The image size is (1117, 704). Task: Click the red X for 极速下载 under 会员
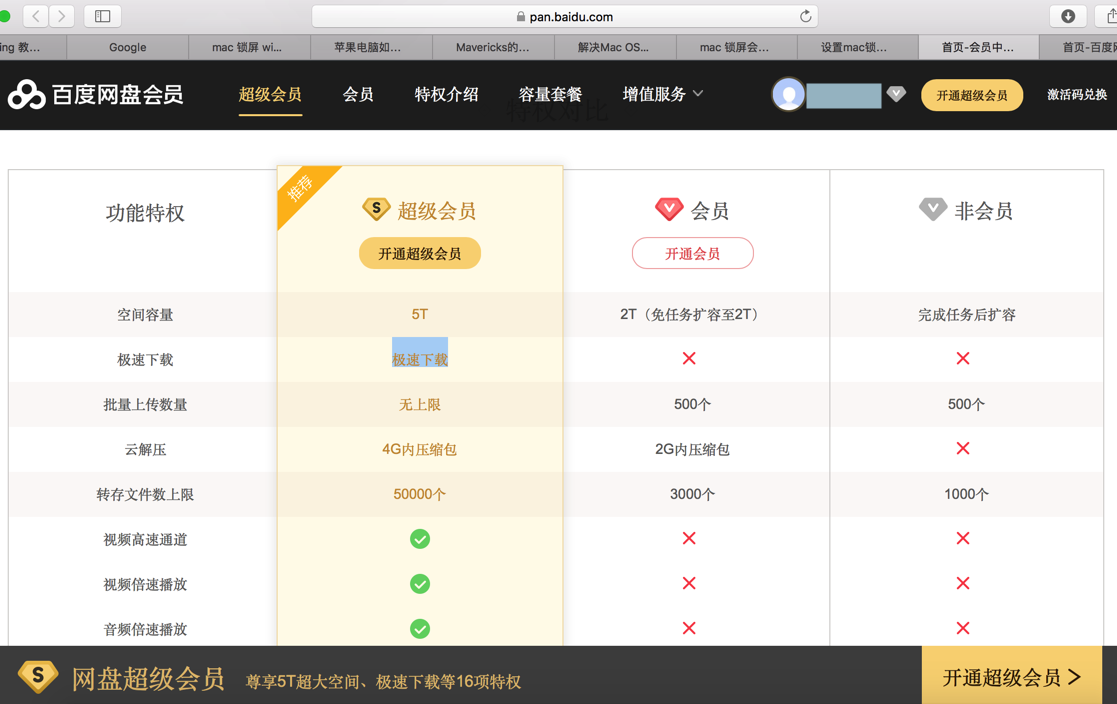(689, 358)
